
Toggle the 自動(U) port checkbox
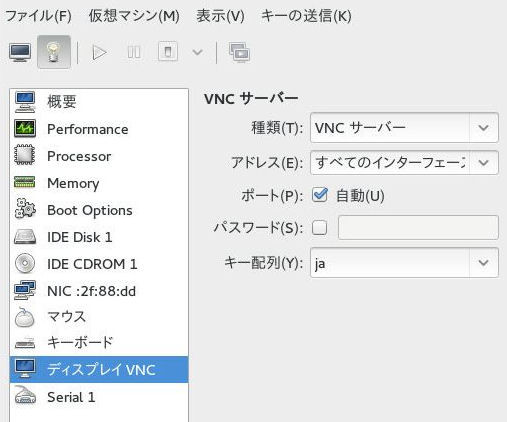coord(320,195)
